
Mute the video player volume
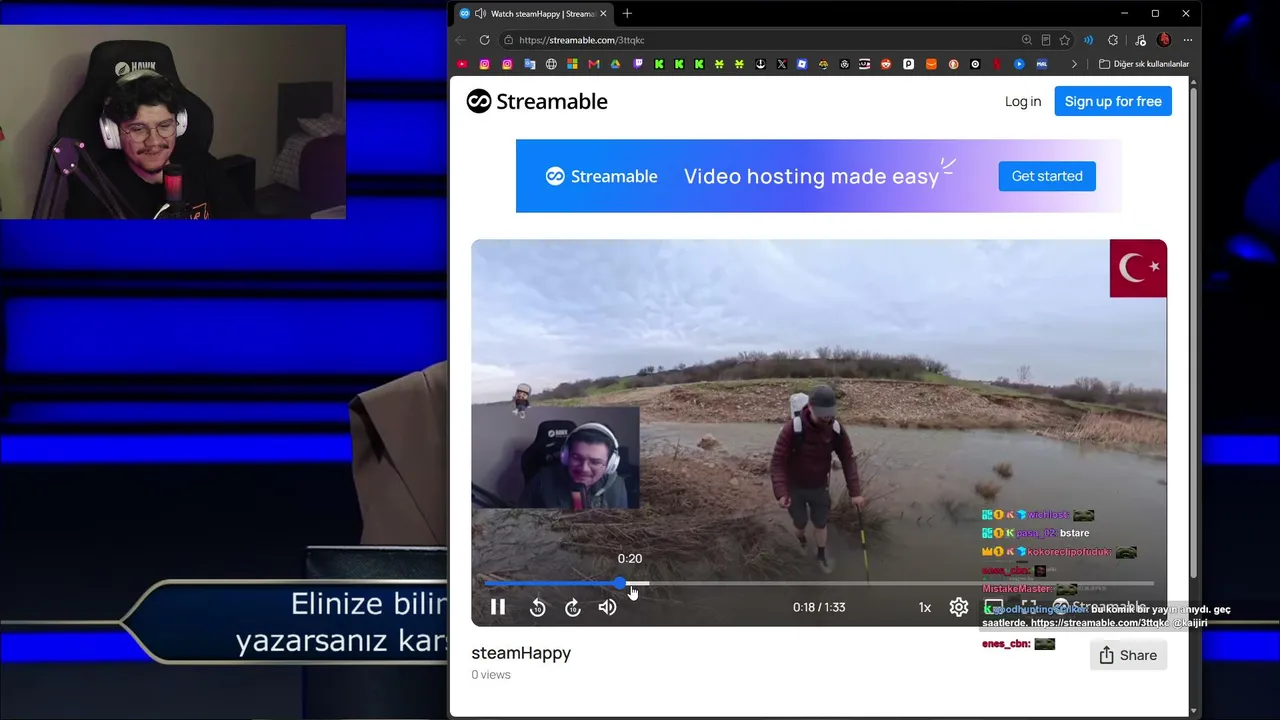click(x=607, y=607)
